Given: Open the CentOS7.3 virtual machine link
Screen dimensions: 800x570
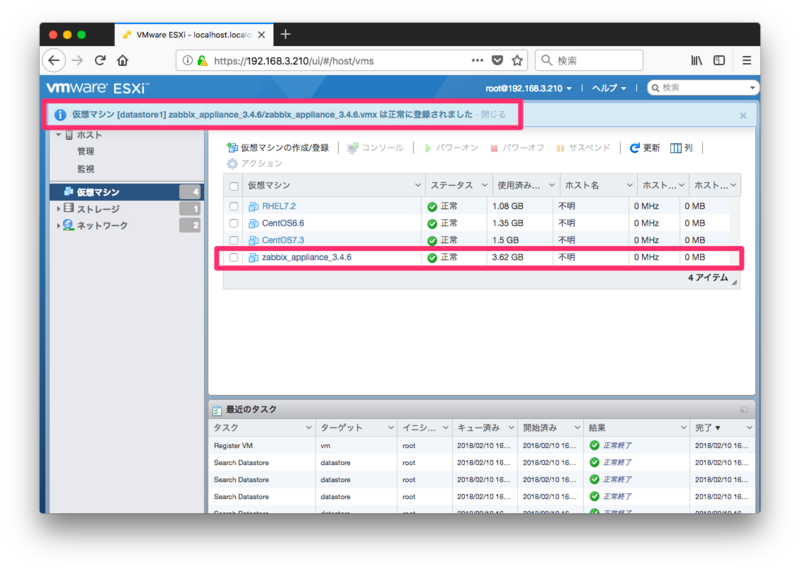Looking at the screenshot, I should click(x=283, y=240).
